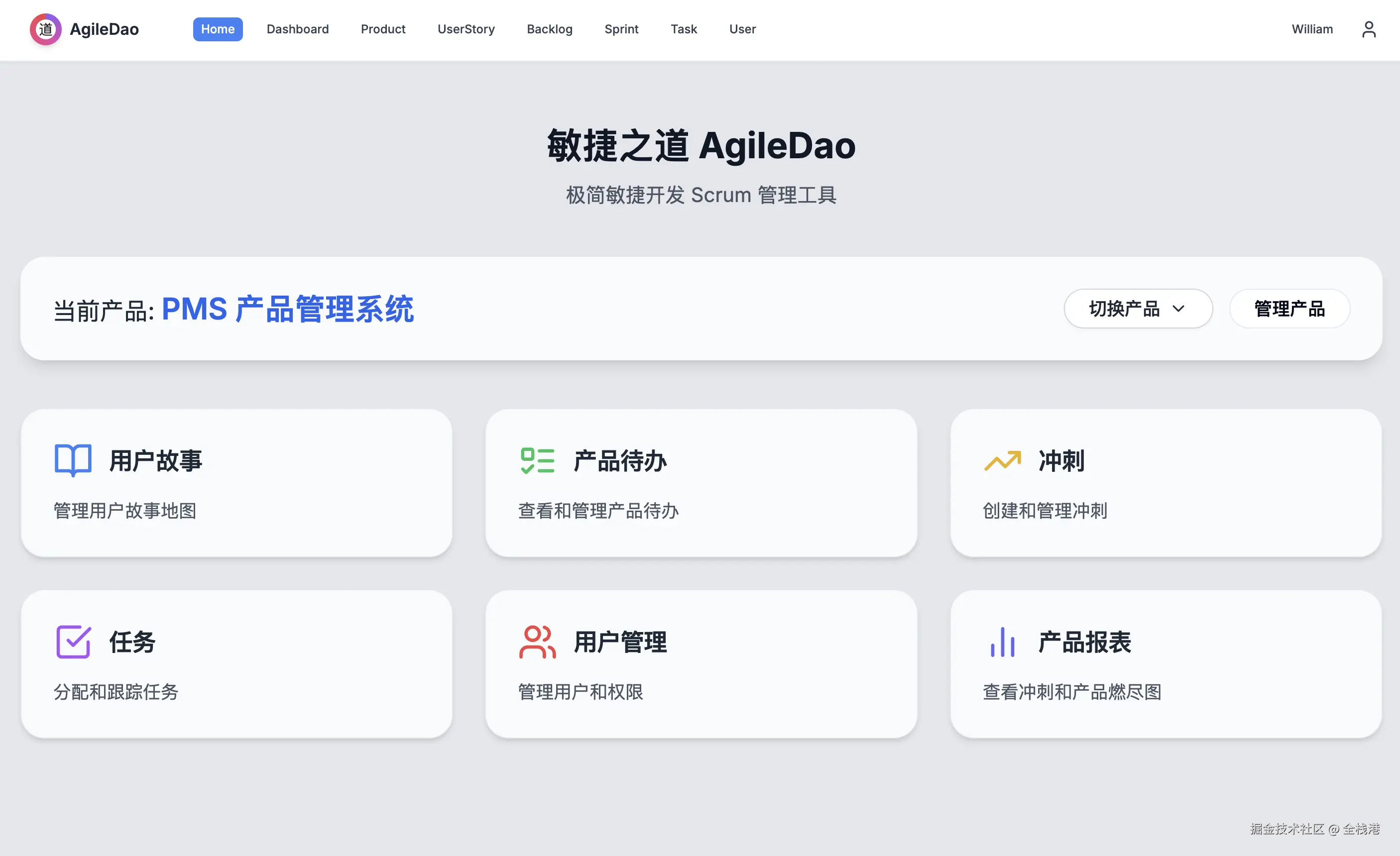Click the AgileDao logo icon
Image resolution: width=1400 pixels, height=856 pixels.
pos(45,29)
